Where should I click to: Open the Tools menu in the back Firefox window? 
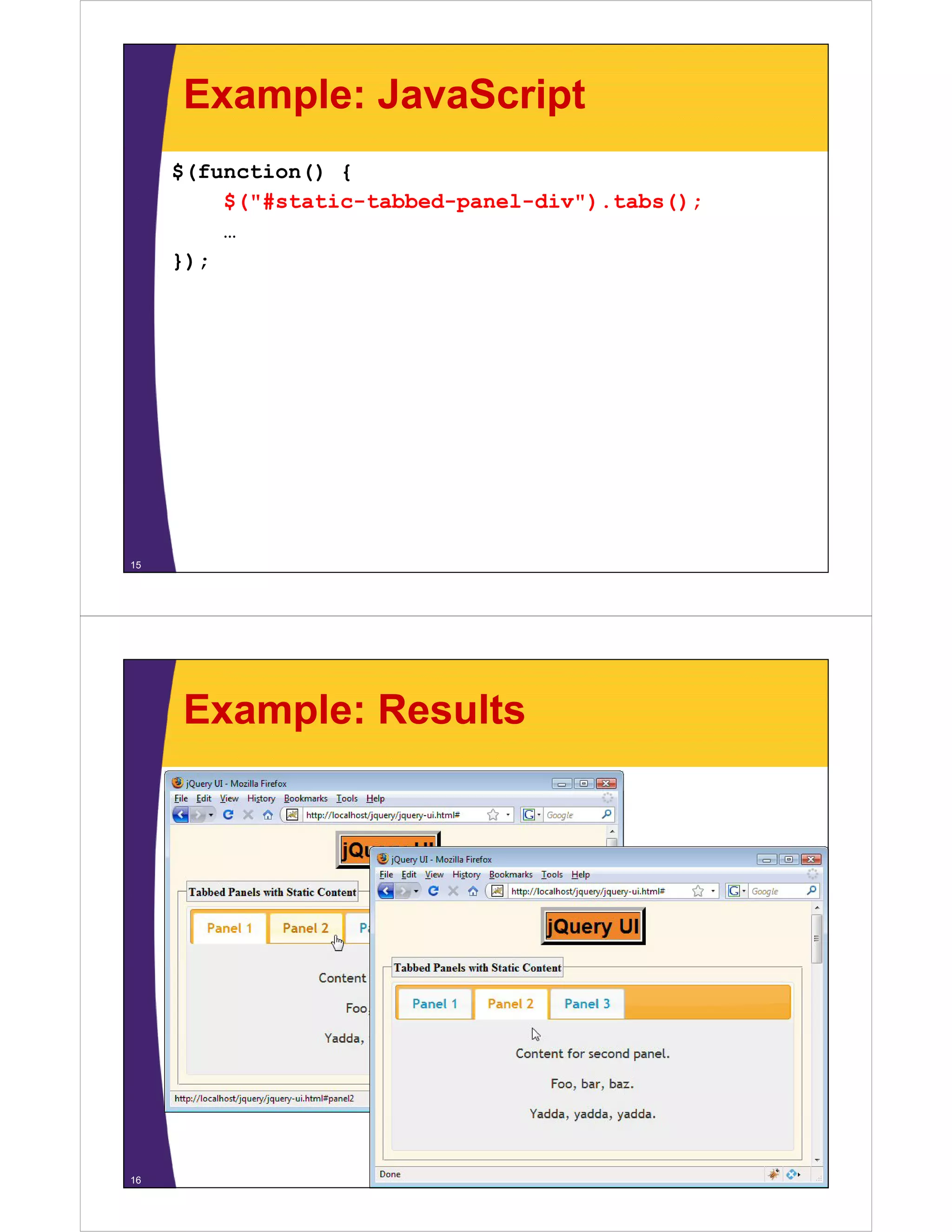(x=346, y=798)
